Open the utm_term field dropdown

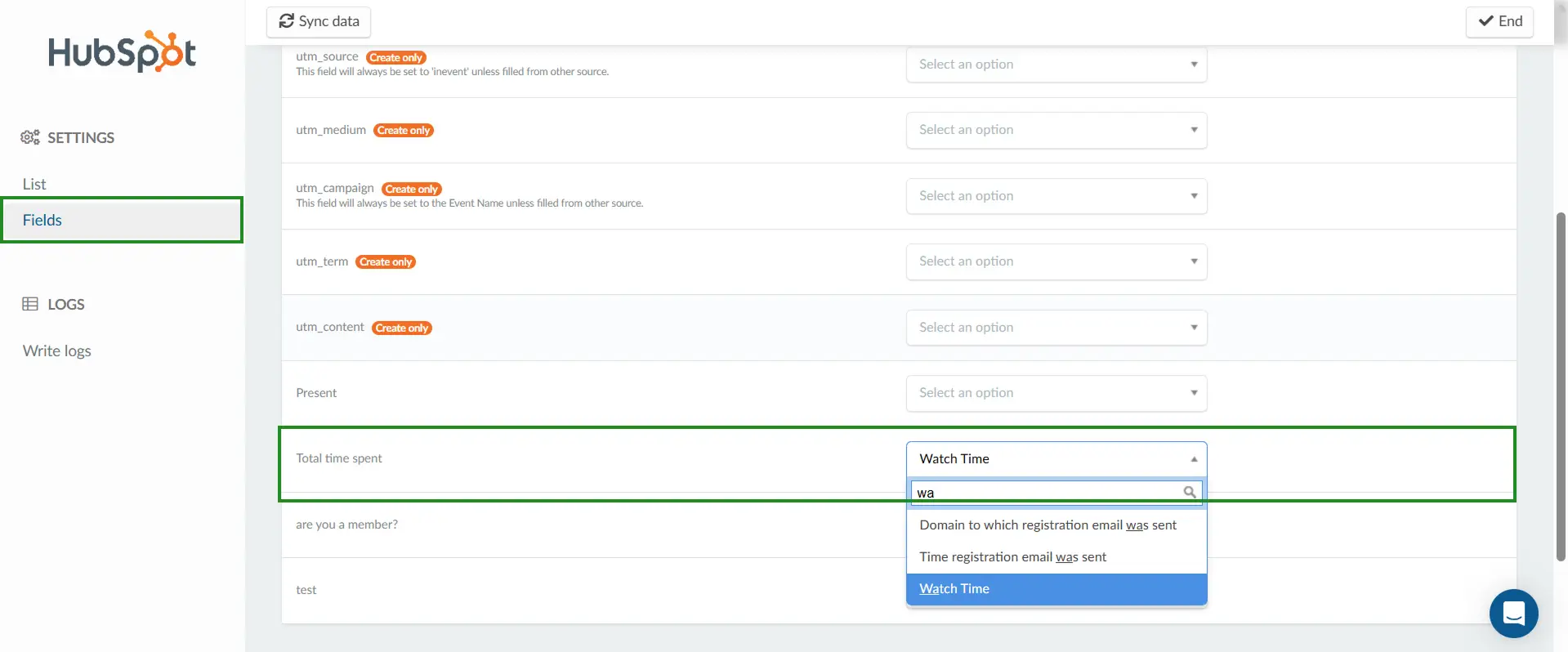click(x=1057, y=261)
